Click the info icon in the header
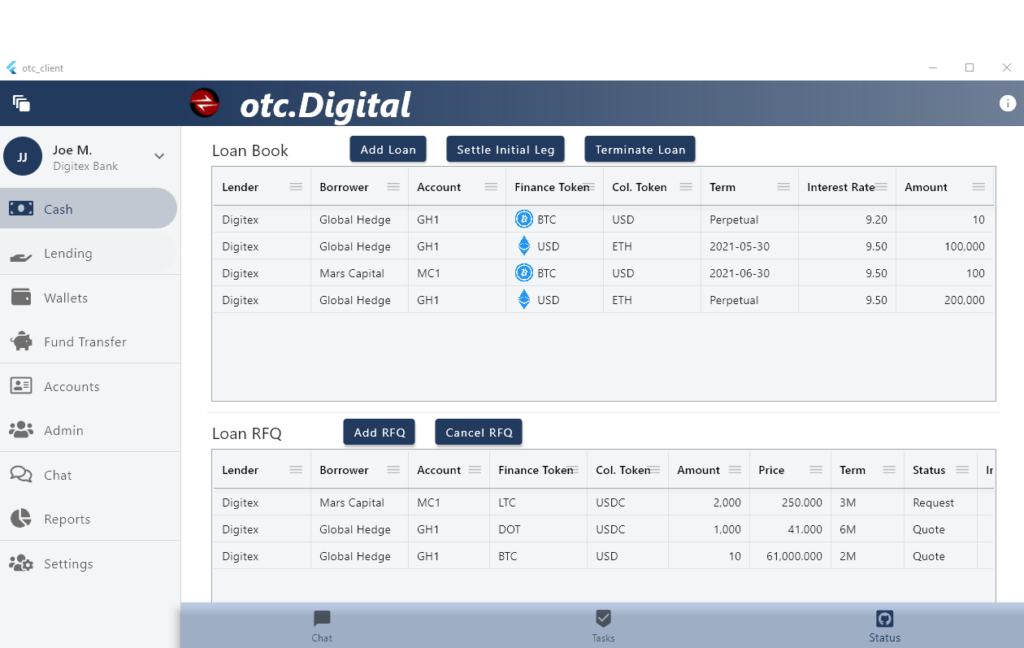This screenshot has width=1024, height=648. [x=1008, y=103]
